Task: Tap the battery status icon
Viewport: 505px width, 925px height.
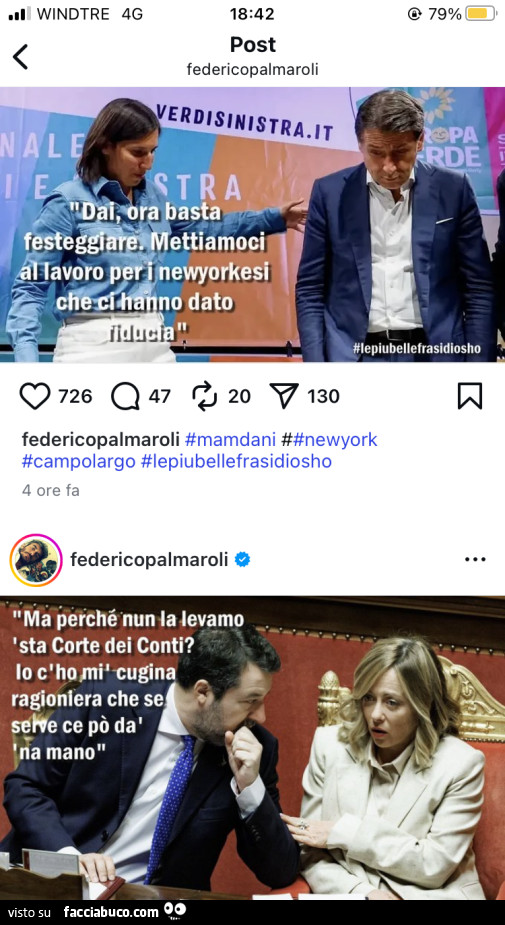Action: [x=481, y=14]
